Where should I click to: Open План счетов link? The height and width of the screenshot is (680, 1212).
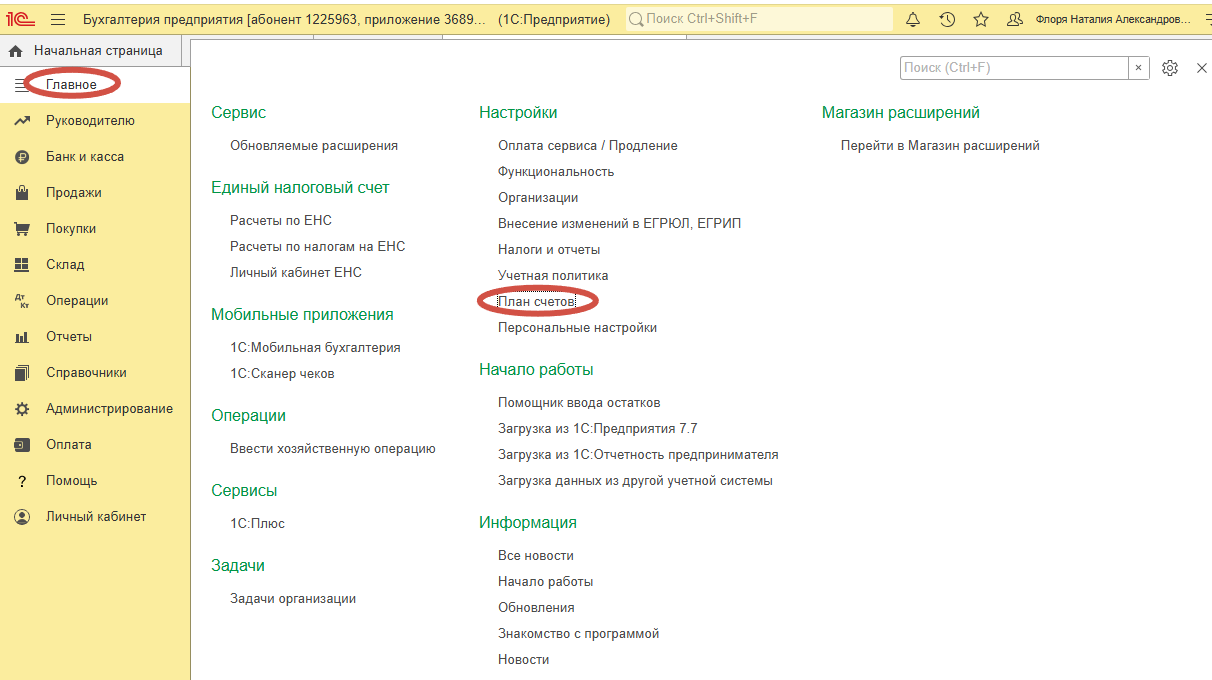click(x=537, y=301)
